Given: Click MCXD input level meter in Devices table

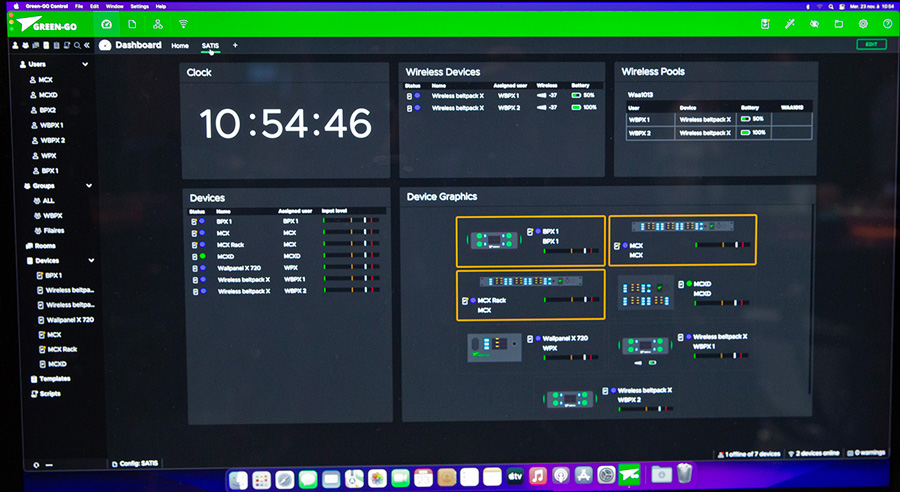Looking at the screenshot, I should tap(351, 255).
